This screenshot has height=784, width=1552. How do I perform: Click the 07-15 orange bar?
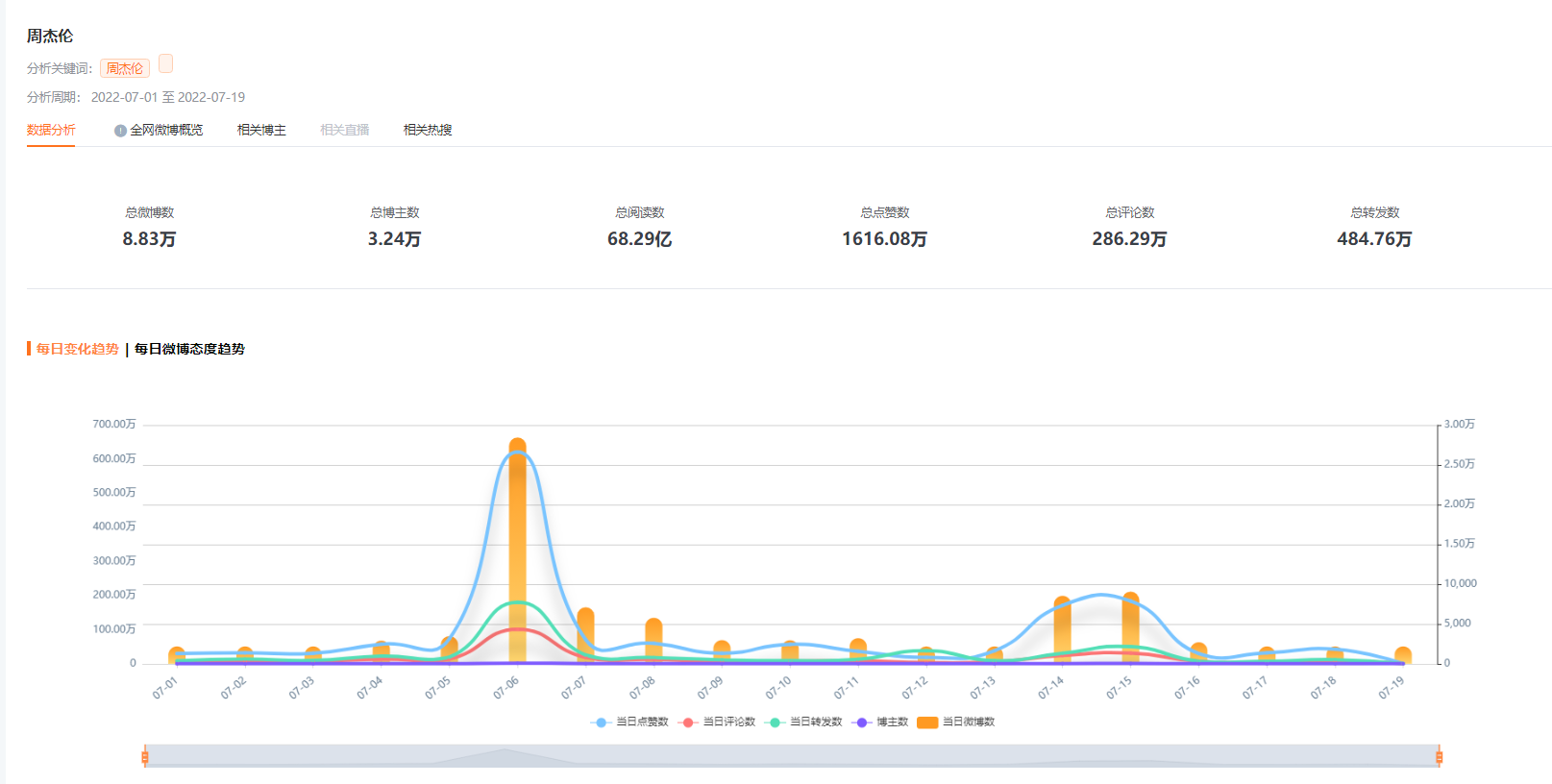coord(1130,627)
